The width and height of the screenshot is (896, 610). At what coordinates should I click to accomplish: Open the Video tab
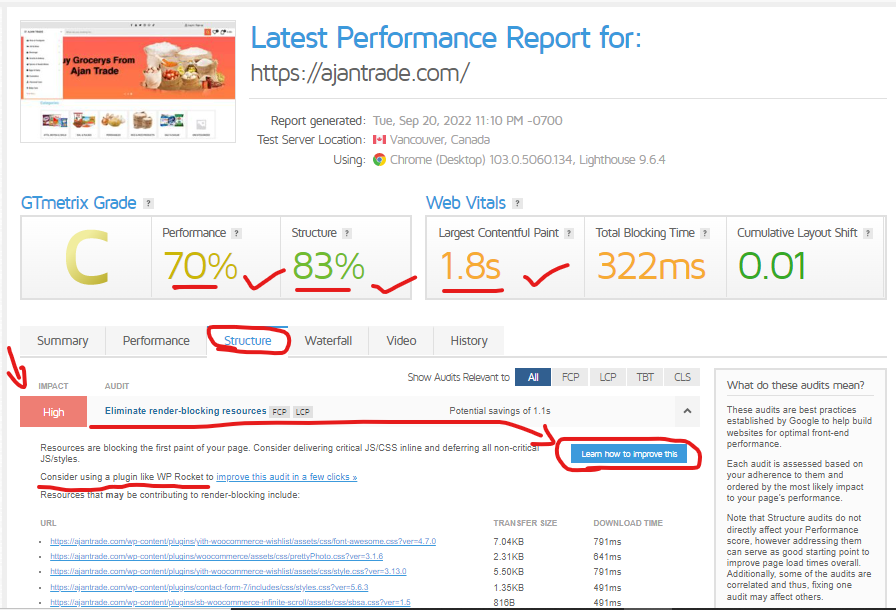(401, 341)
